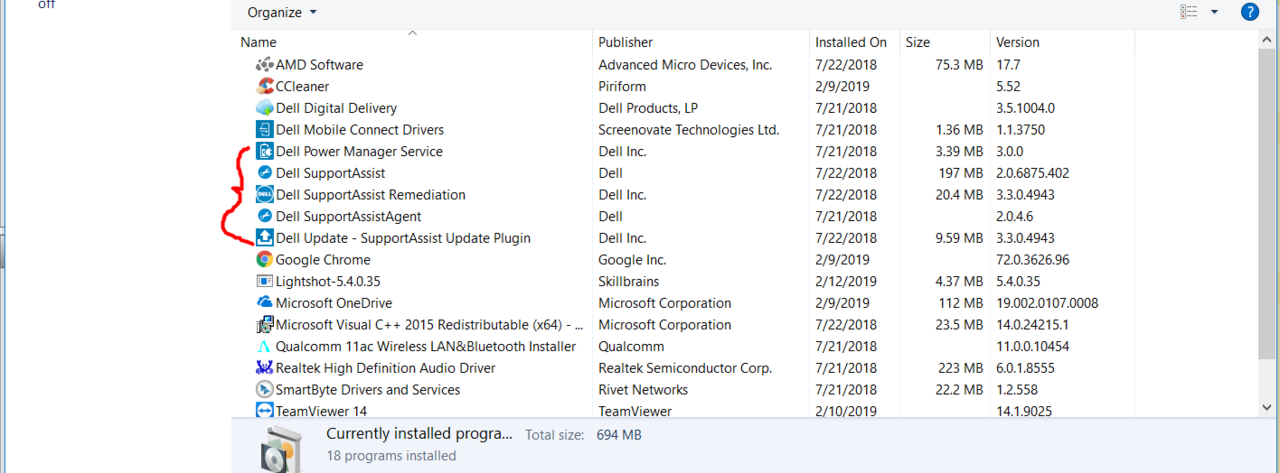Click publisher Google Inc.

click(632, 260)
